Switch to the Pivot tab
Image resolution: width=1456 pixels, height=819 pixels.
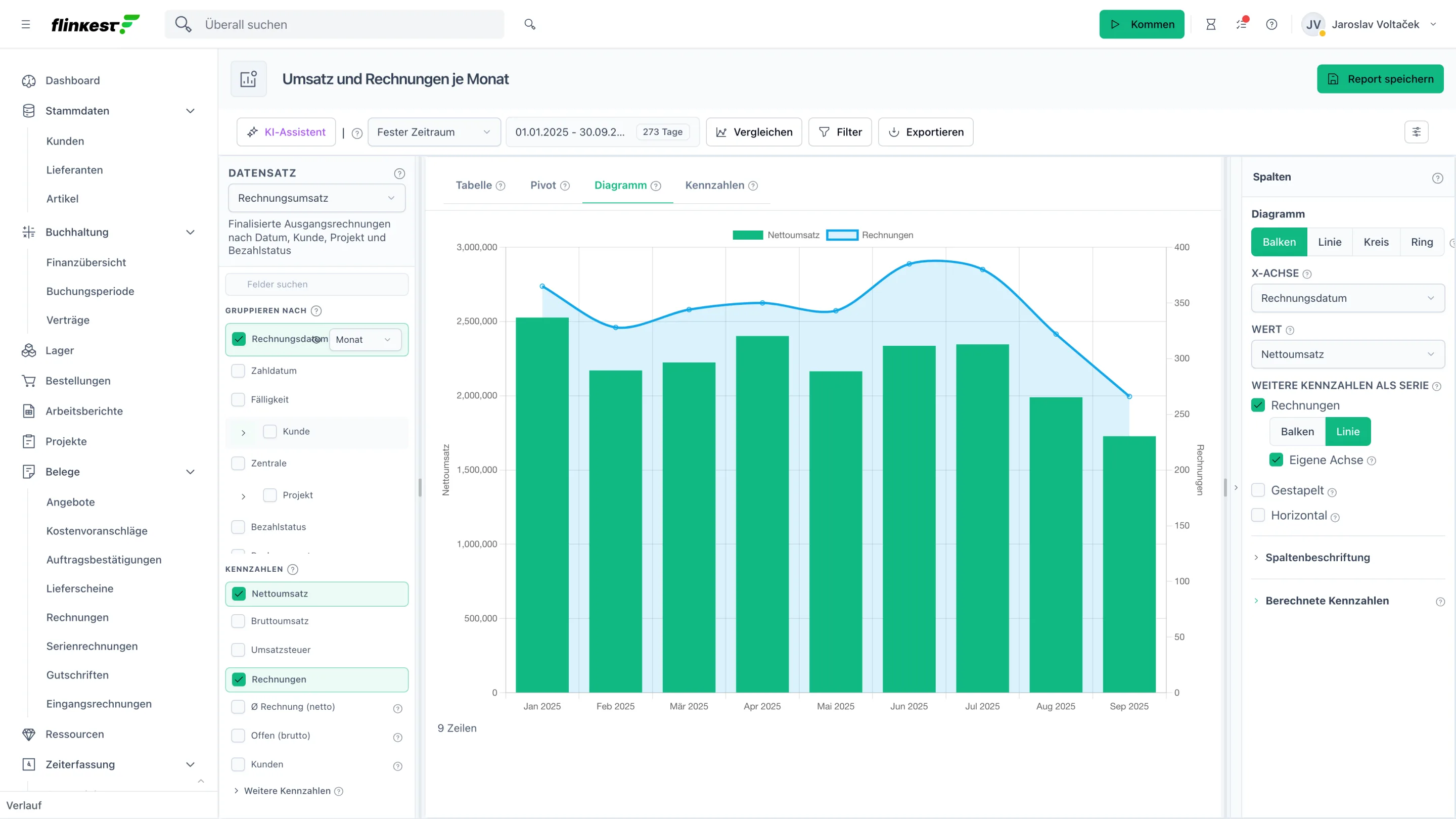click(x=550, y=186)
